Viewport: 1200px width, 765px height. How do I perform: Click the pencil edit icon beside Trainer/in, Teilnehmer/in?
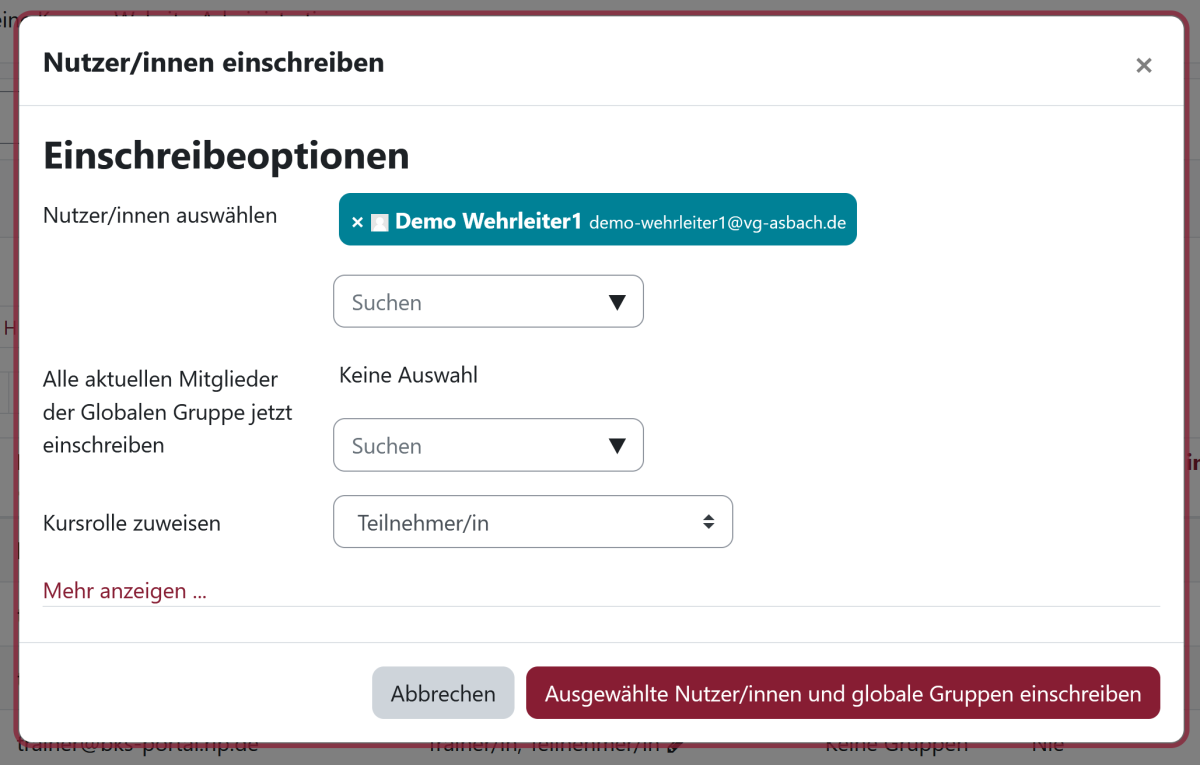(676, 746)
